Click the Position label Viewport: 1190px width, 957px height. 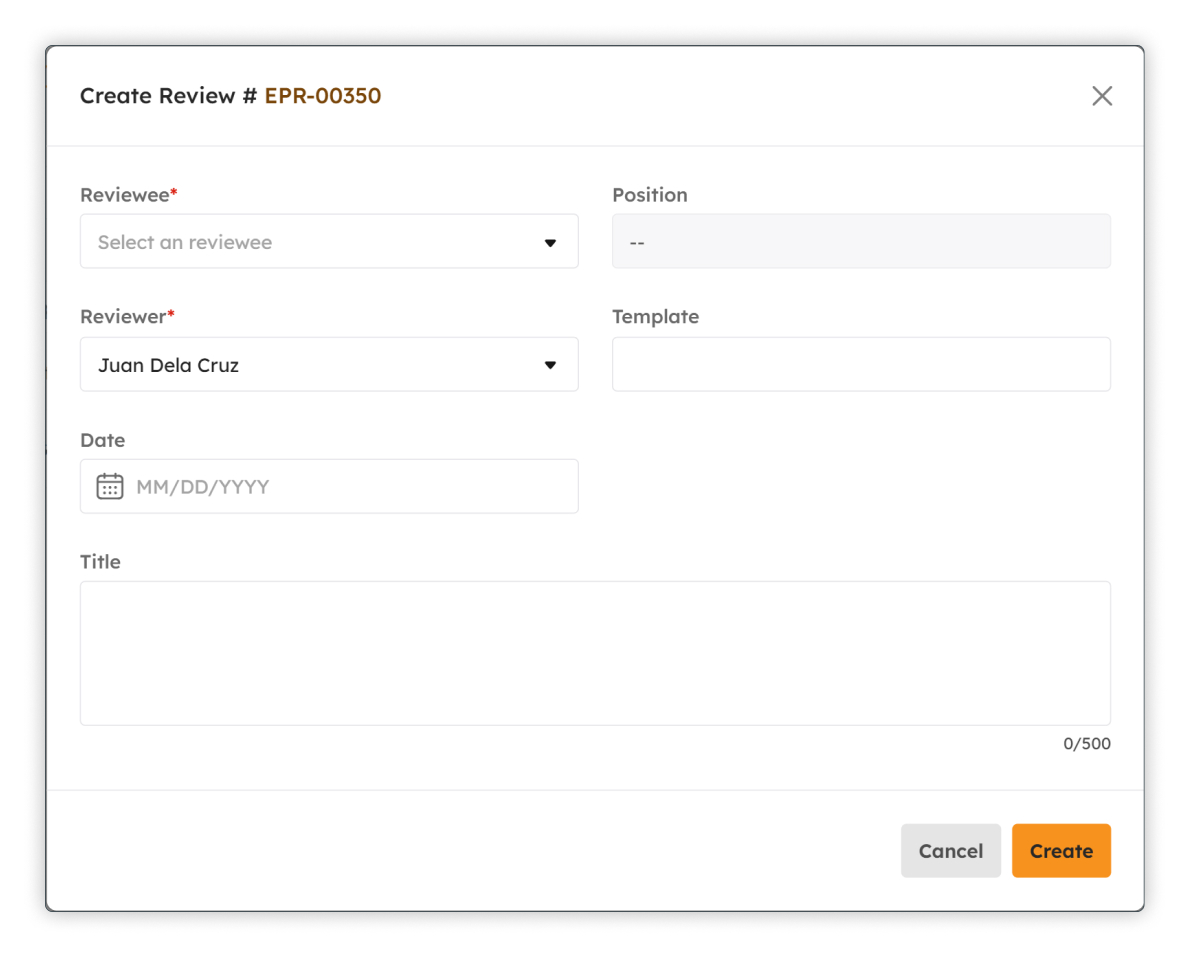(650, 195)
